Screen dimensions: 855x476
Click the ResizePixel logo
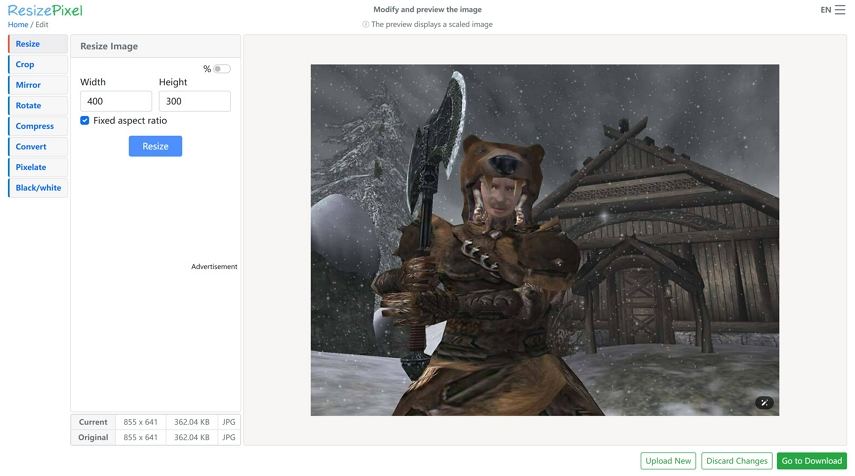[45, 10]
